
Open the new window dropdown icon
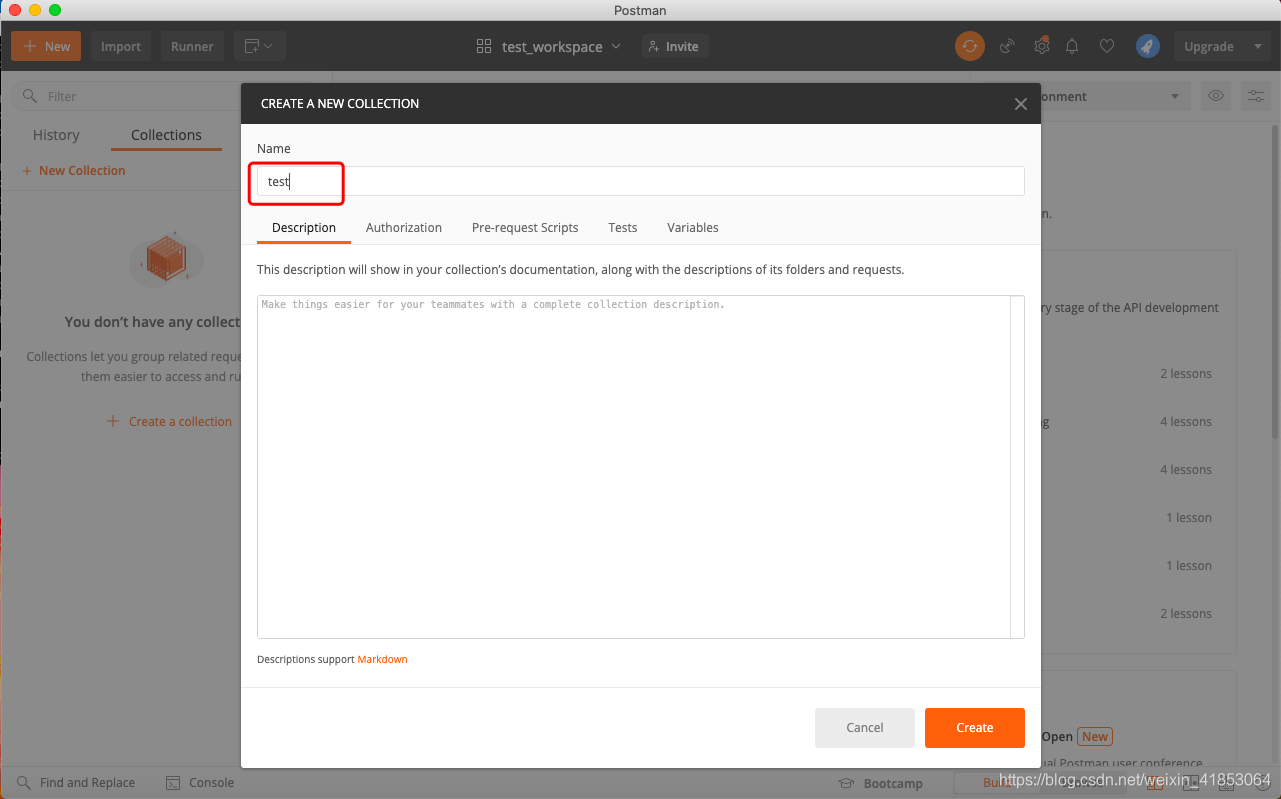260,46
